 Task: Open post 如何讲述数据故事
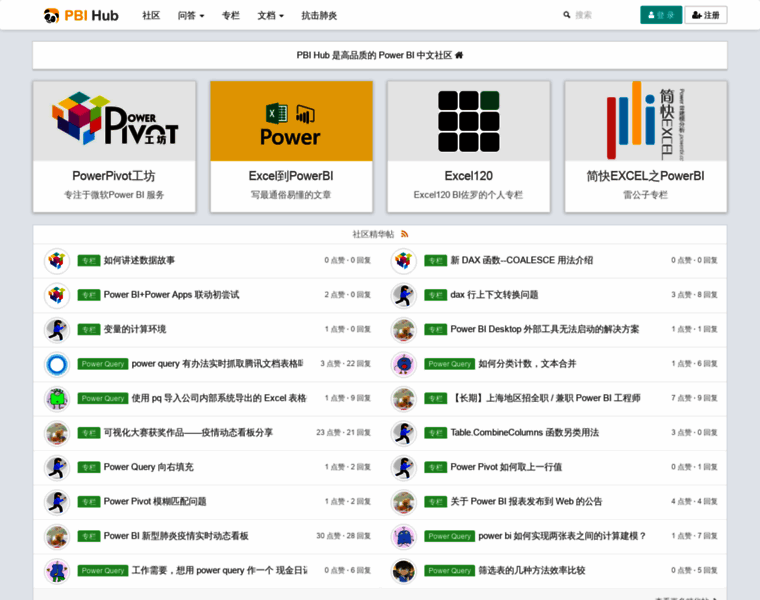click(x=139, y=261)
